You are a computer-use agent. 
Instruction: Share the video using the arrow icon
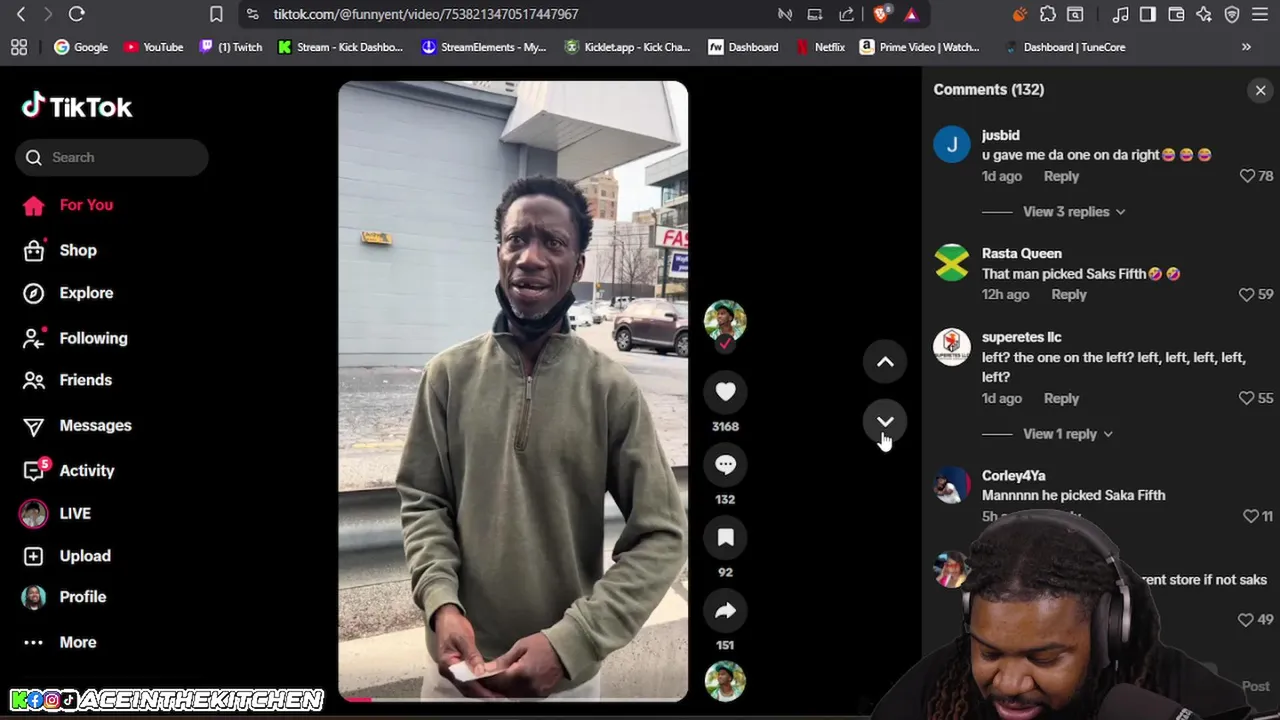pos(725,611)
